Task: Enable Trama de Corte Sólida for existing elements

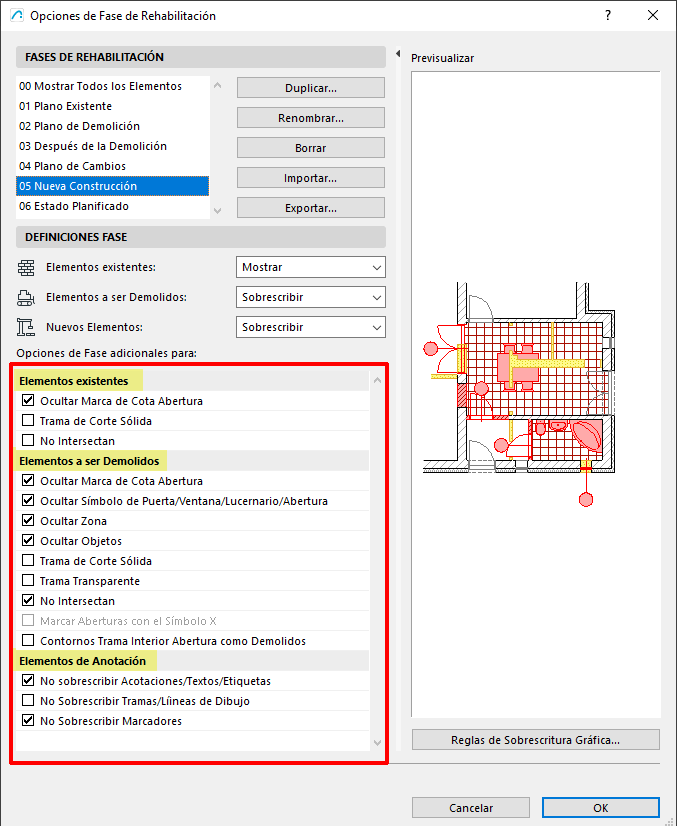Action: (28, 420)
